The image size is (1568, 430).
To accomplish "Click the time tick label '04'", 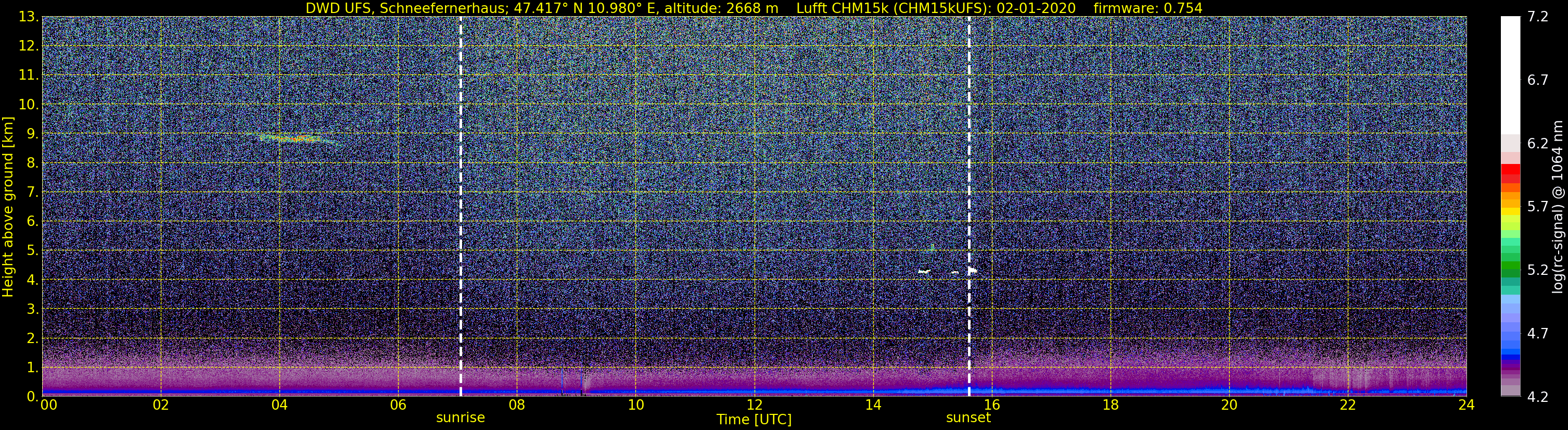I will pyautogui.click(x=279, y=406).
